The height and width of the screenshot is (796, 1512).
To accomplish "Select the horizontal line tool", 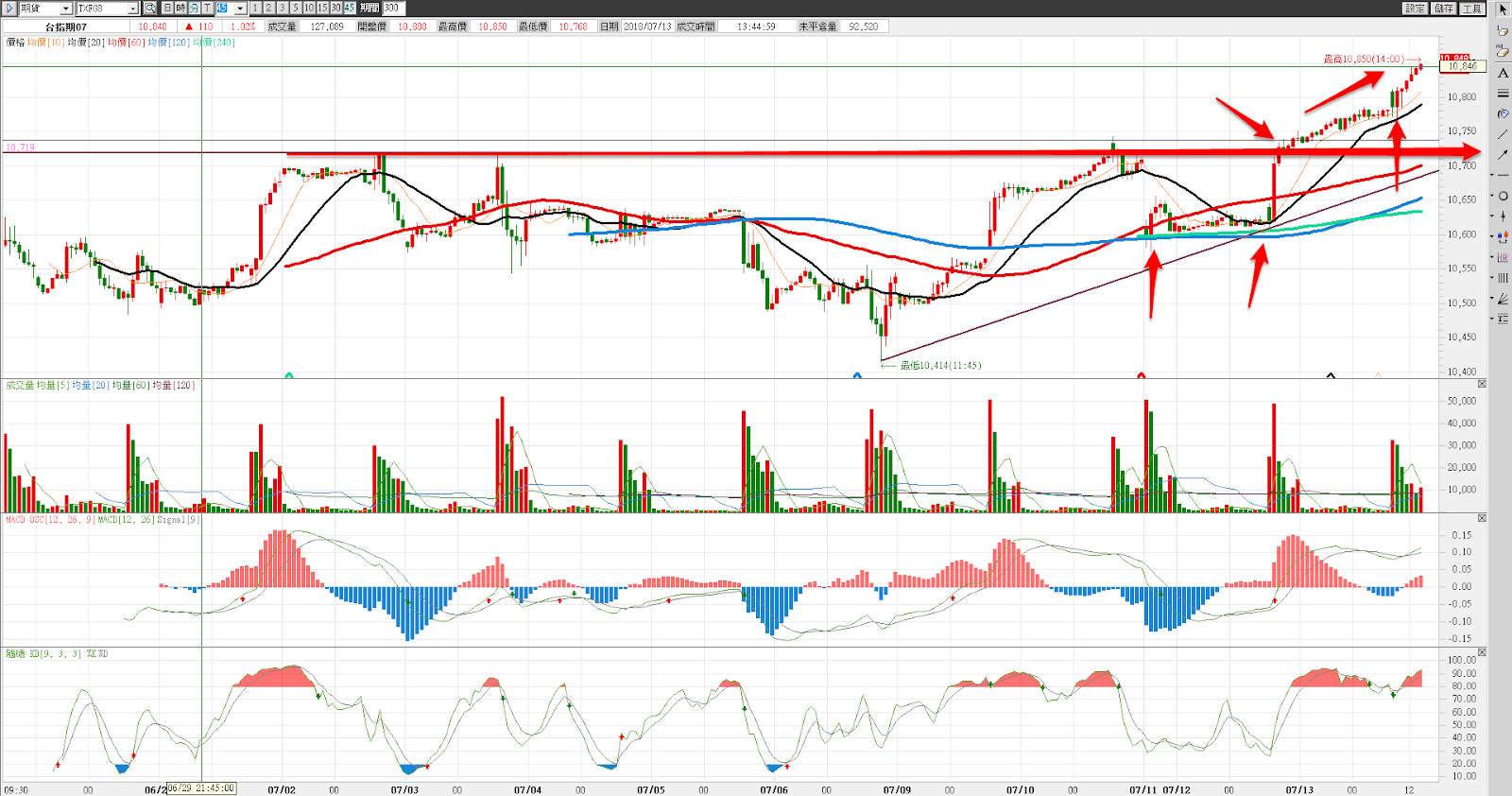I will click(1503, 175).
